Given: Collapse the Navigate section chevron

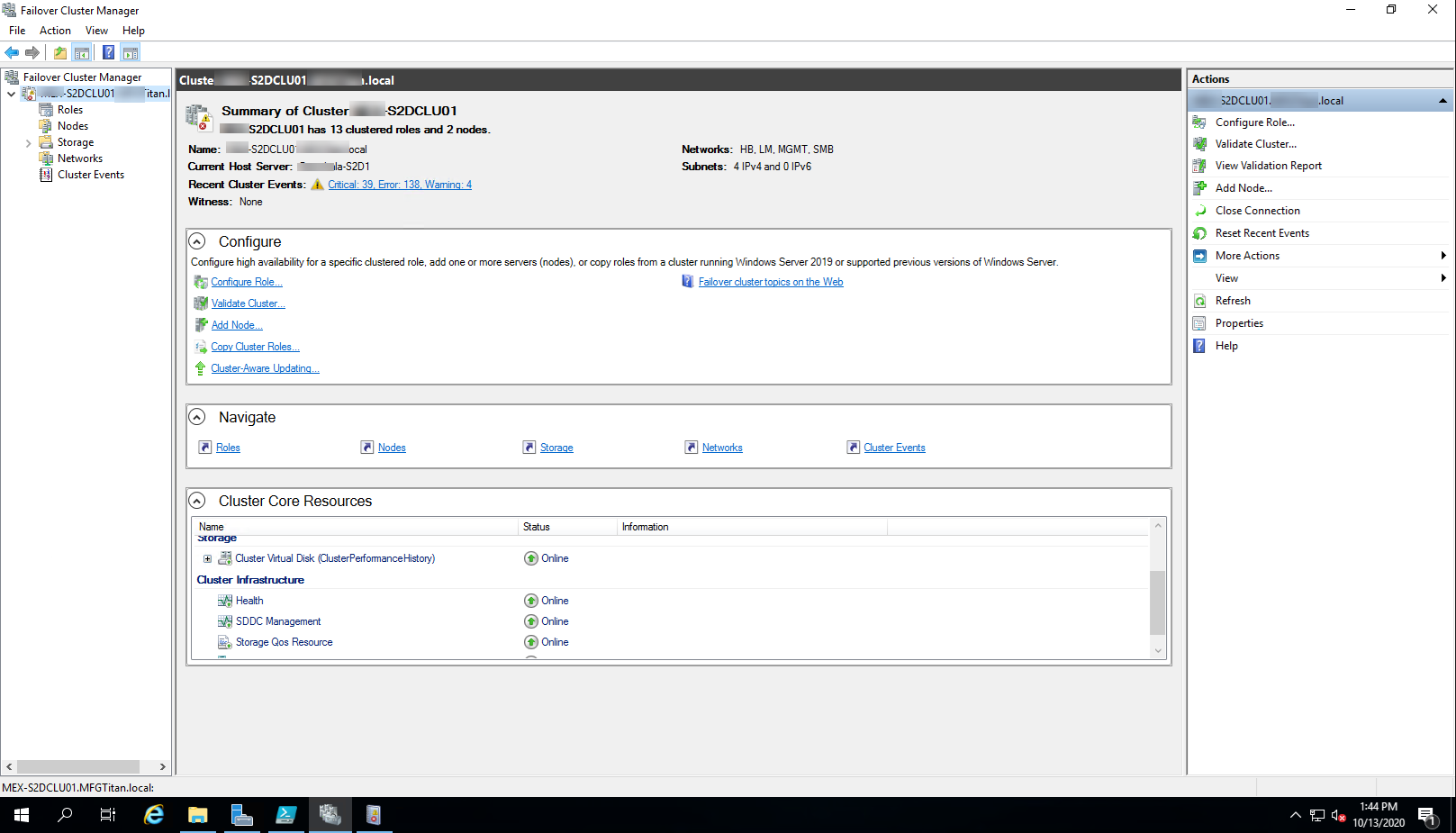Looking at the screenshot, I should pos(197,417).
